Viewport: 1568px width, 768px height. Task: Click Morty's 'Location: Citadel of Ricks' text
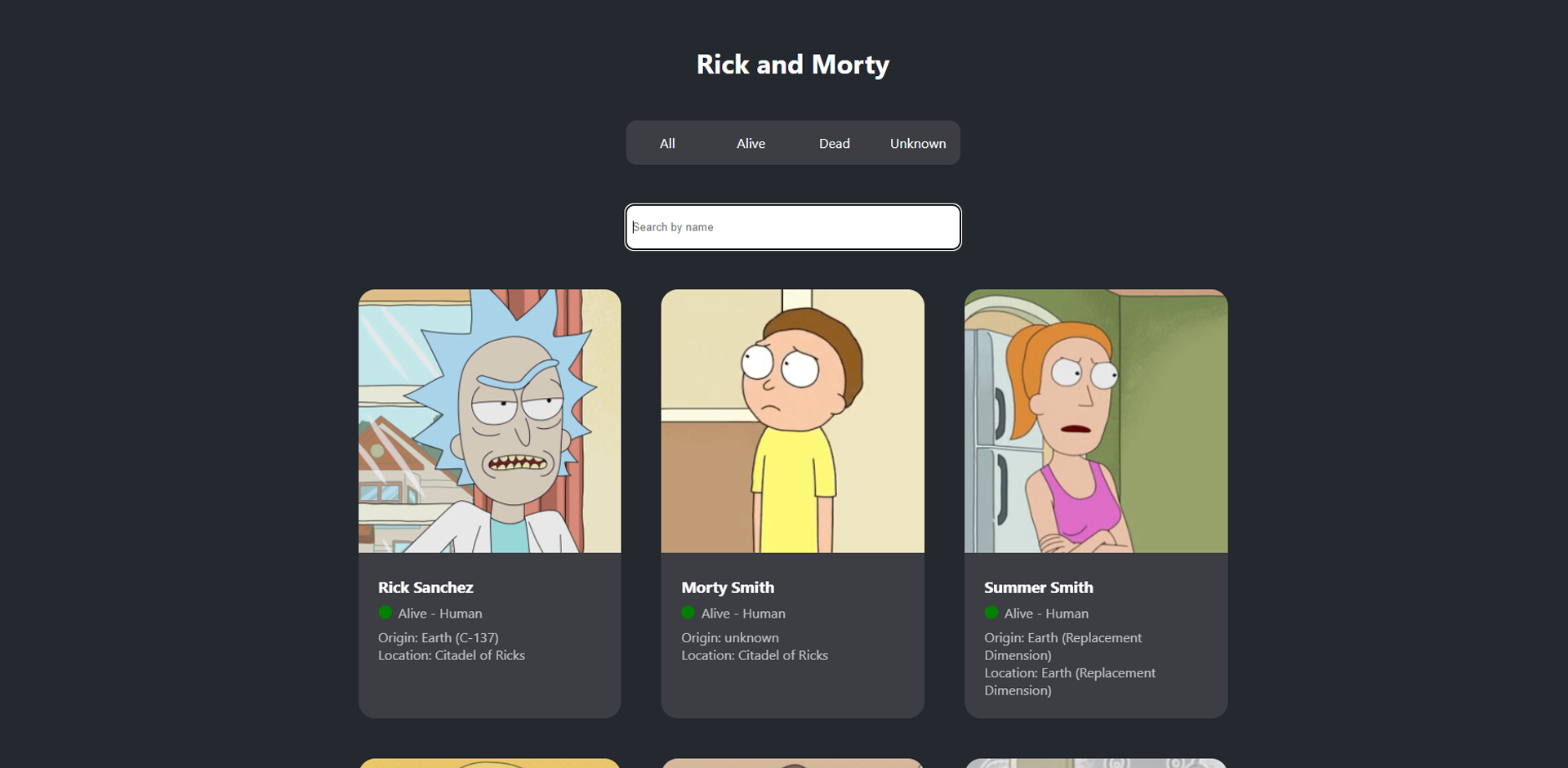coord(755,655)
